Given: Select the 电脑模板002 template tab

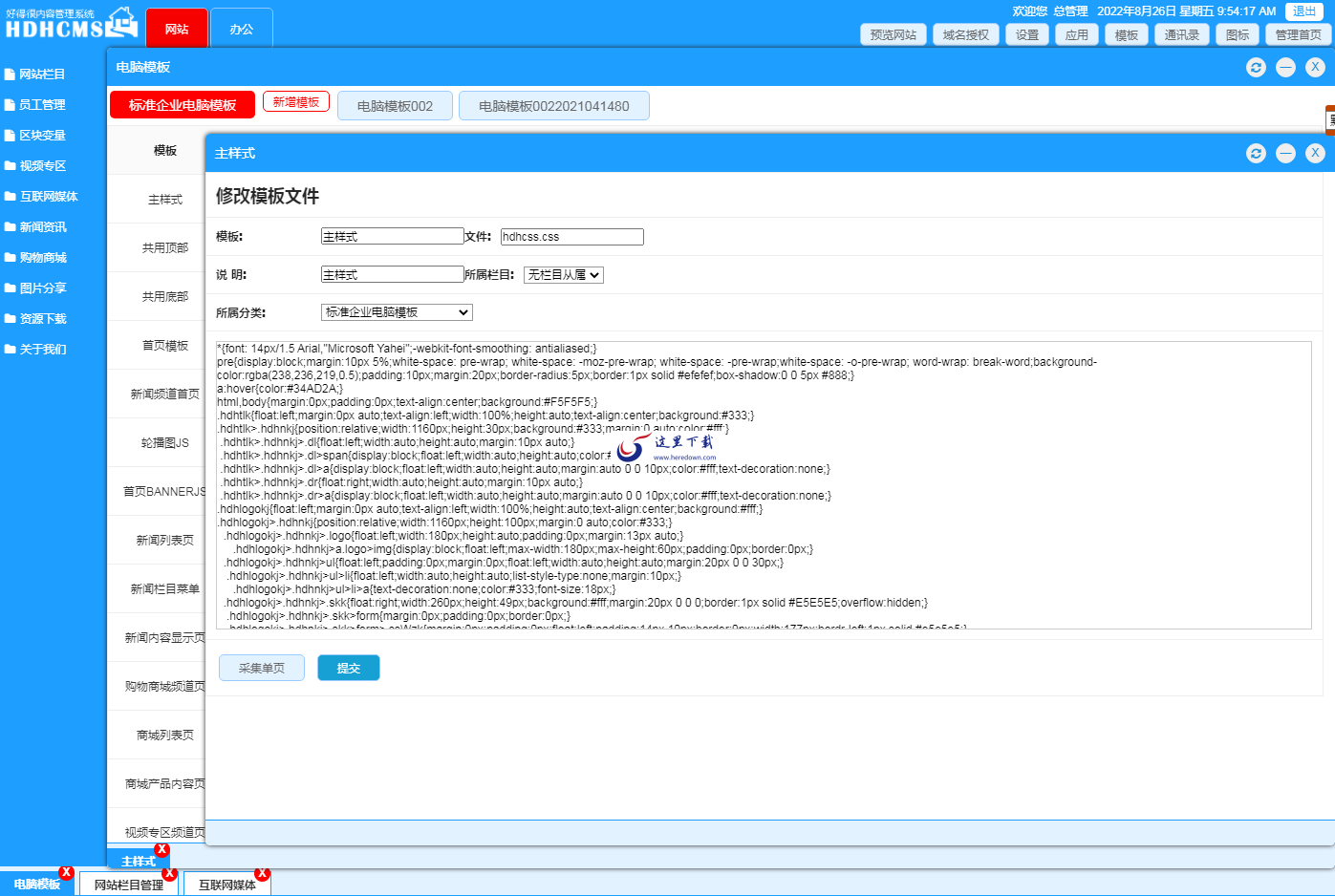Looking at the screenshot, I should tap(395, 106).
